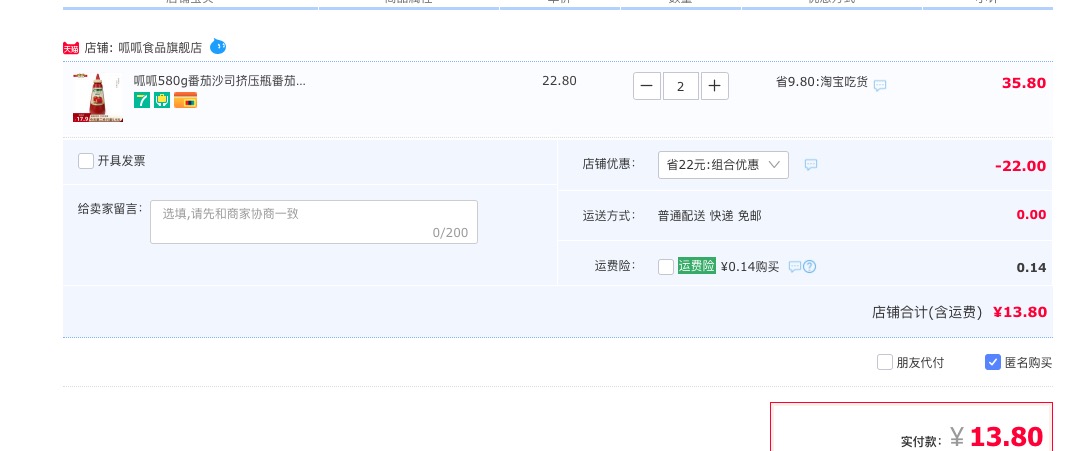Open the ketchup product thumbnail

pyautogui.click(x=98, y=98)
